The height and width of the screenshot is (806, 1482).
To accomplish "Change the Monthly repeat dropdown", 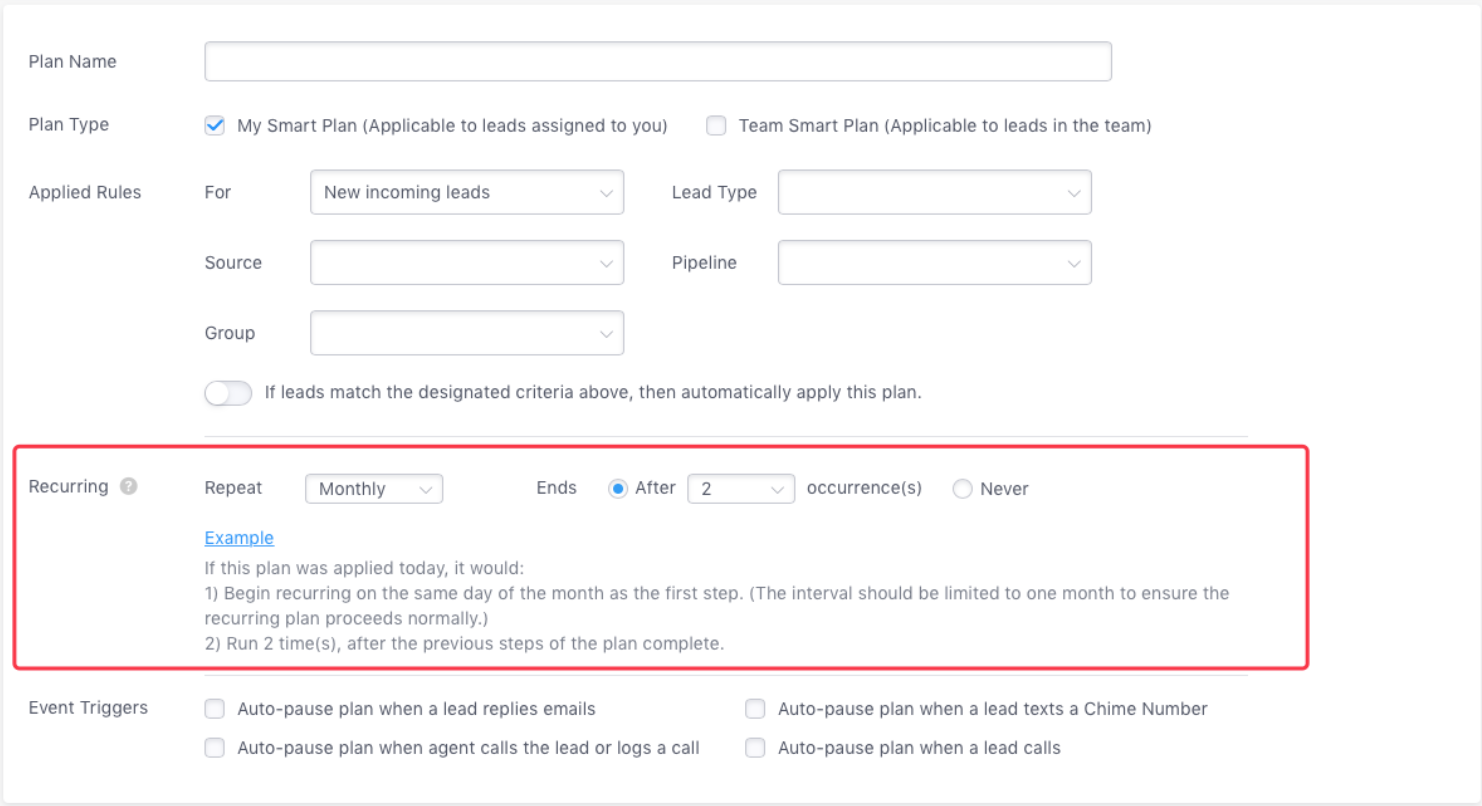I will [374, 489].
